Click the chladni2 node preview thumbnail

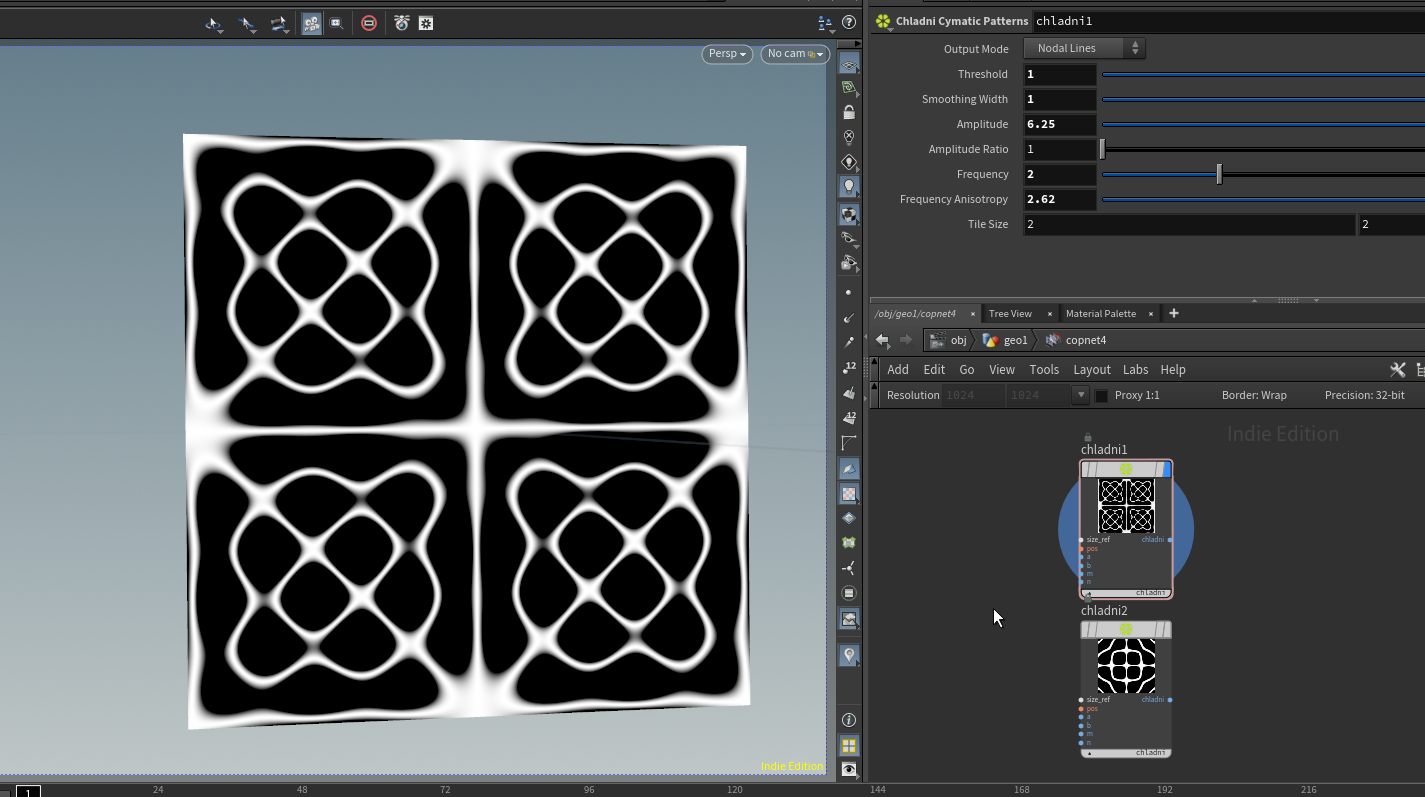(1127, 664)
